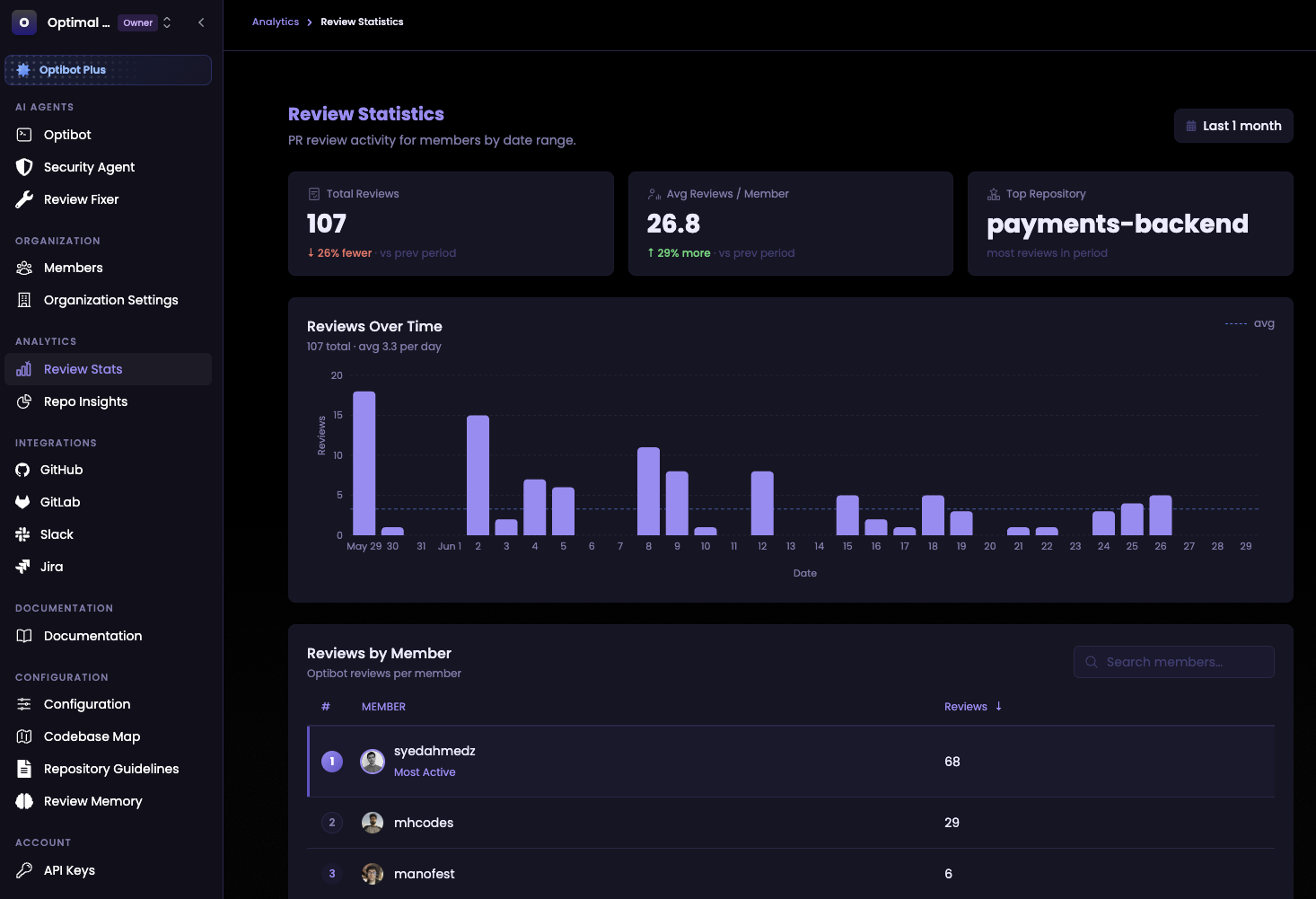This screenshot has width=1316, height=899.
Task: Click the Search members input field
Action: tap(1174, 662)
